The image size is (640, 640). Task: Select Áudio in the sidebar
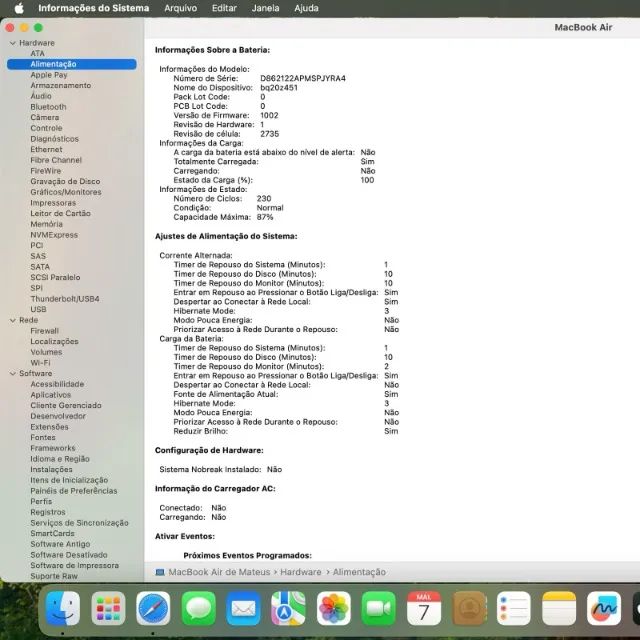tap(41, 96)
